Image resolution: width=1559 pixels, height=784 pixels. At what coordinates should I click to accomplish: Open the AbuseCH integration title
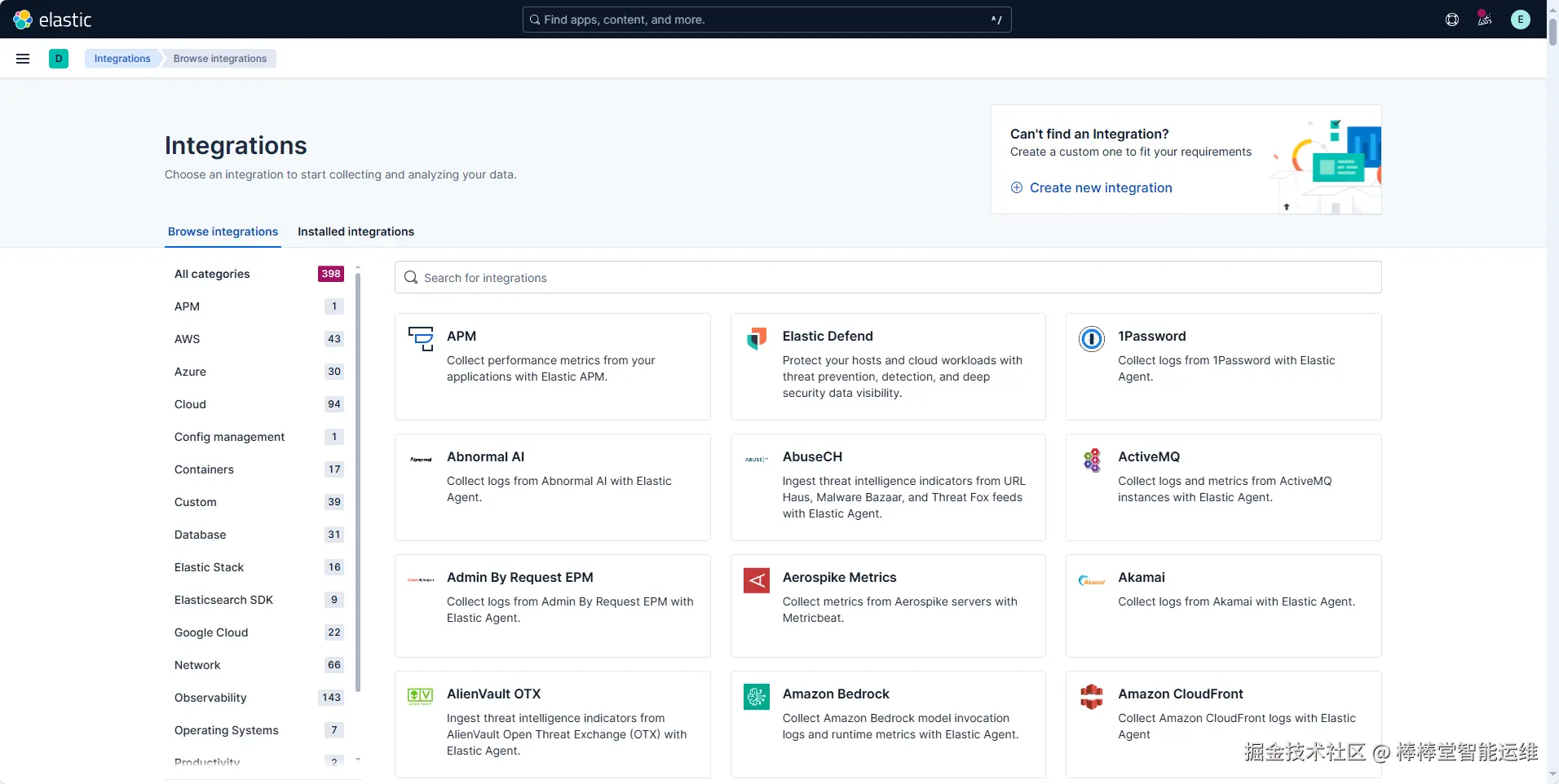(x=812, y=456)
